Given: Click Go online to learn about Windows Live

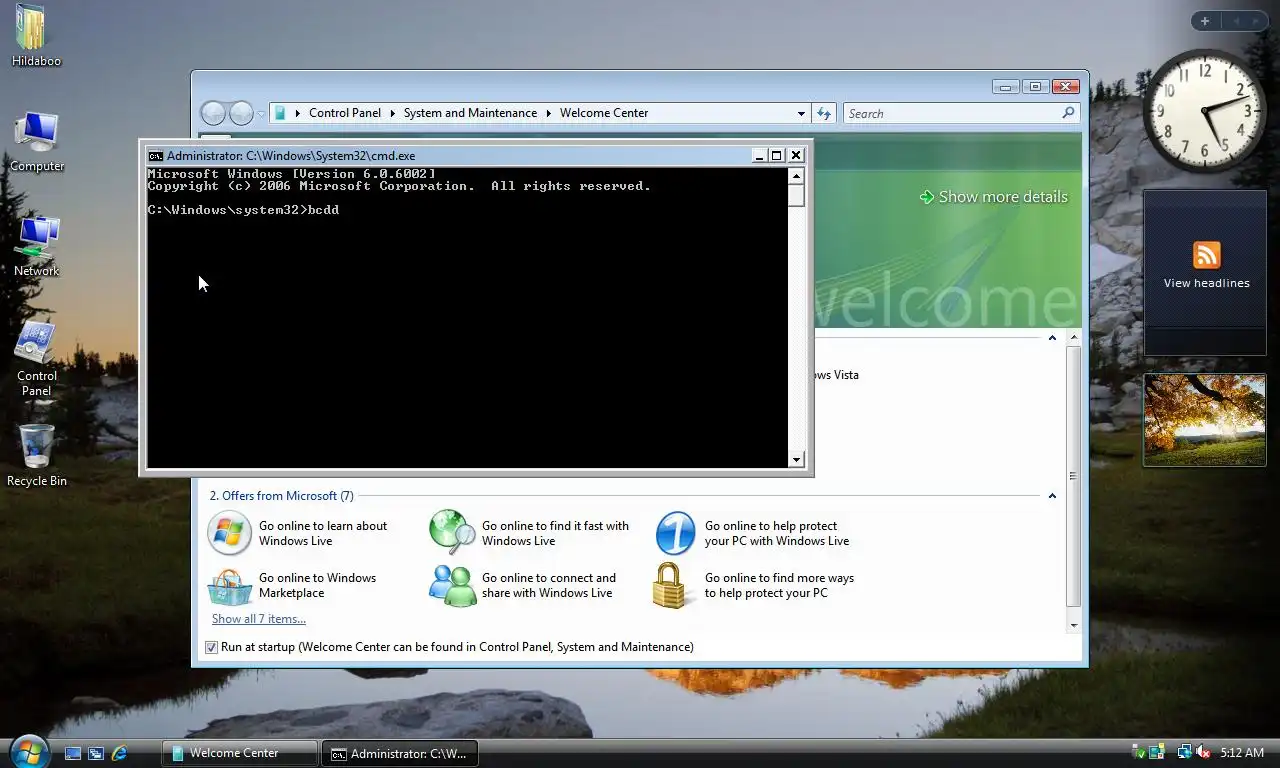Looking at the screenshot, I should click(323, 533).
